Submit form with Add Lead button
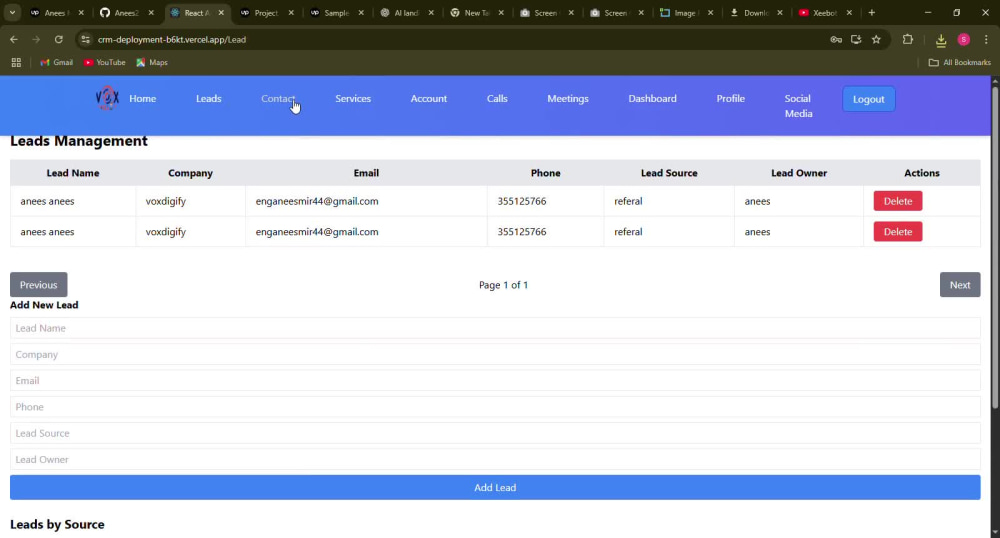The width and height of the screenshot is (1000, 538). point(495,487)
